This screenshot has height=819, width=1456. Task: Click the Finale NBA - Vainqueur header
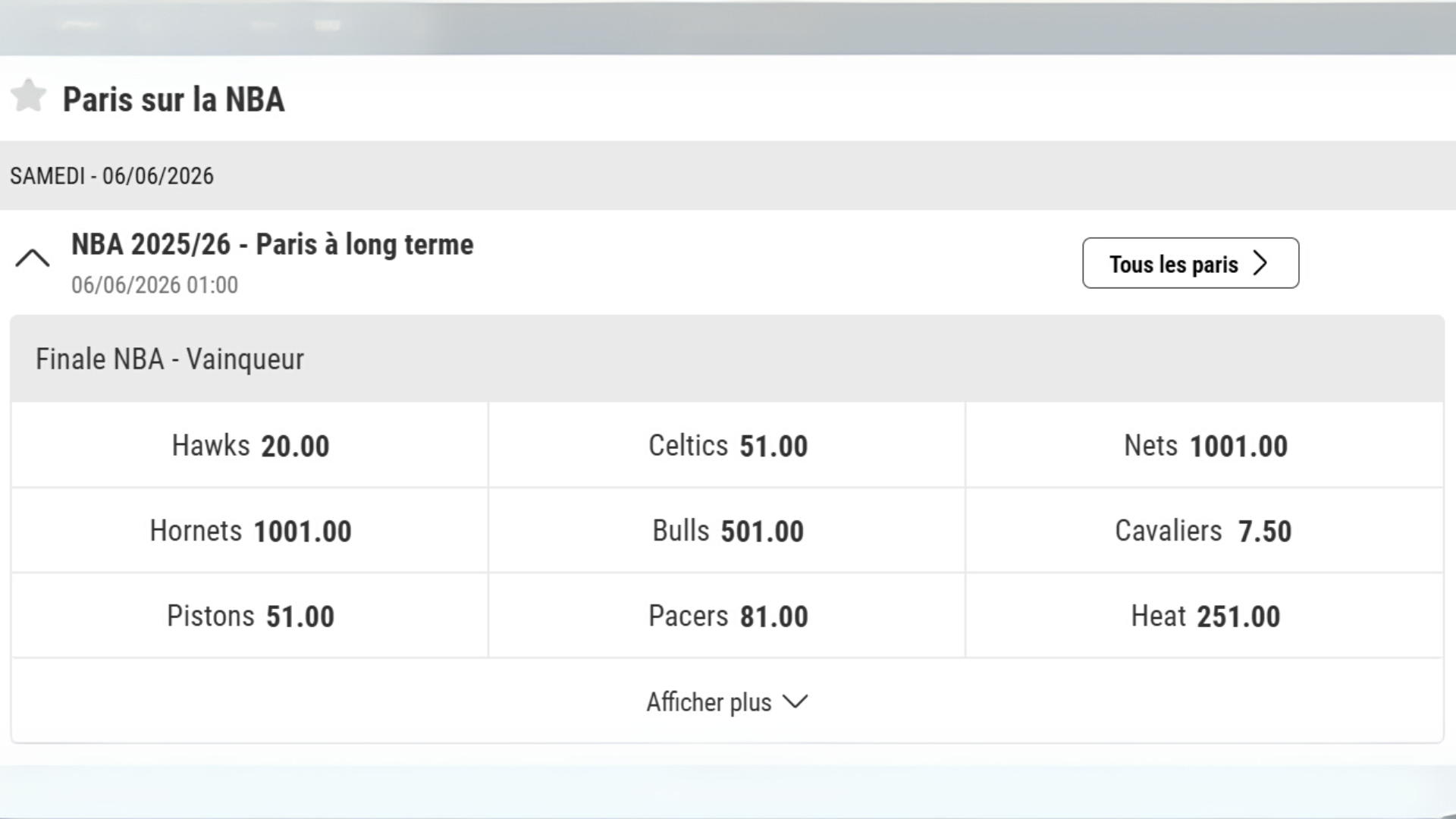[x=170, y=359]
